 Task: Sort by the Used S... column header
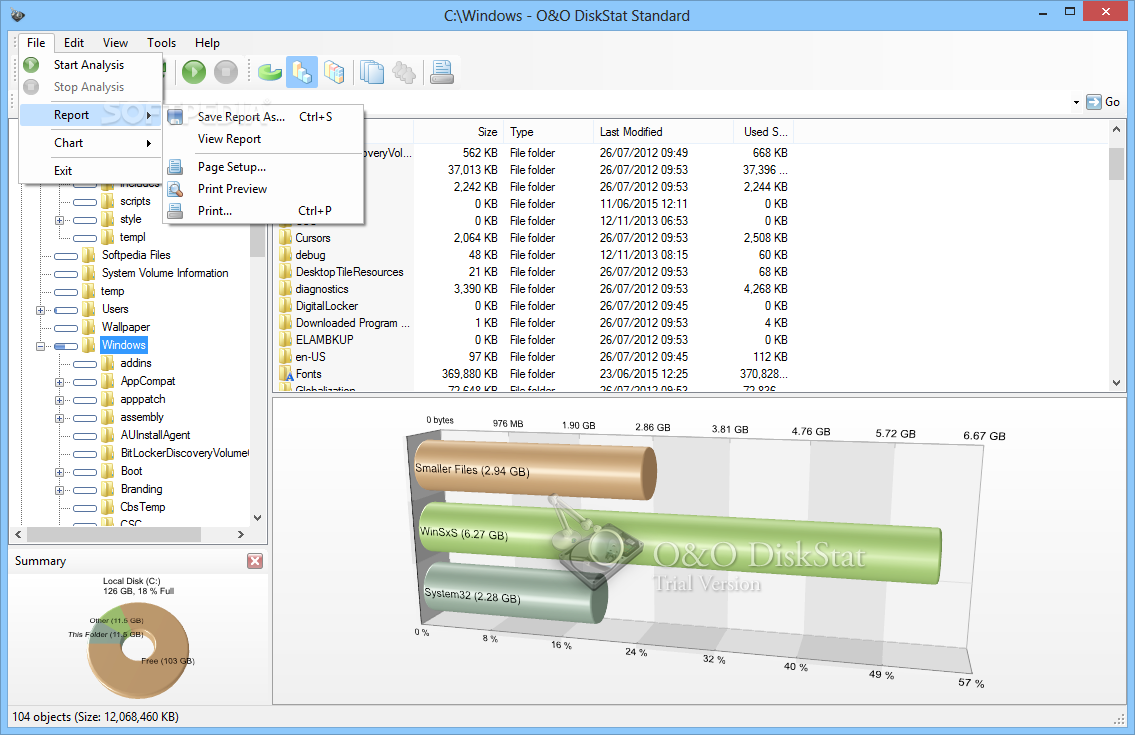click(x=764, y=132)
